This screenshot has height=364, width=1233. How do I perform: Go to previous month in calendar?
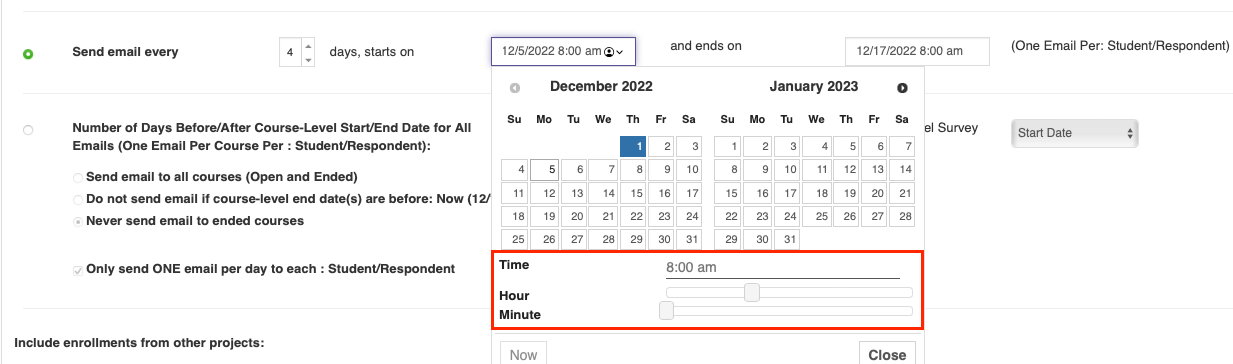pos(514,88)
